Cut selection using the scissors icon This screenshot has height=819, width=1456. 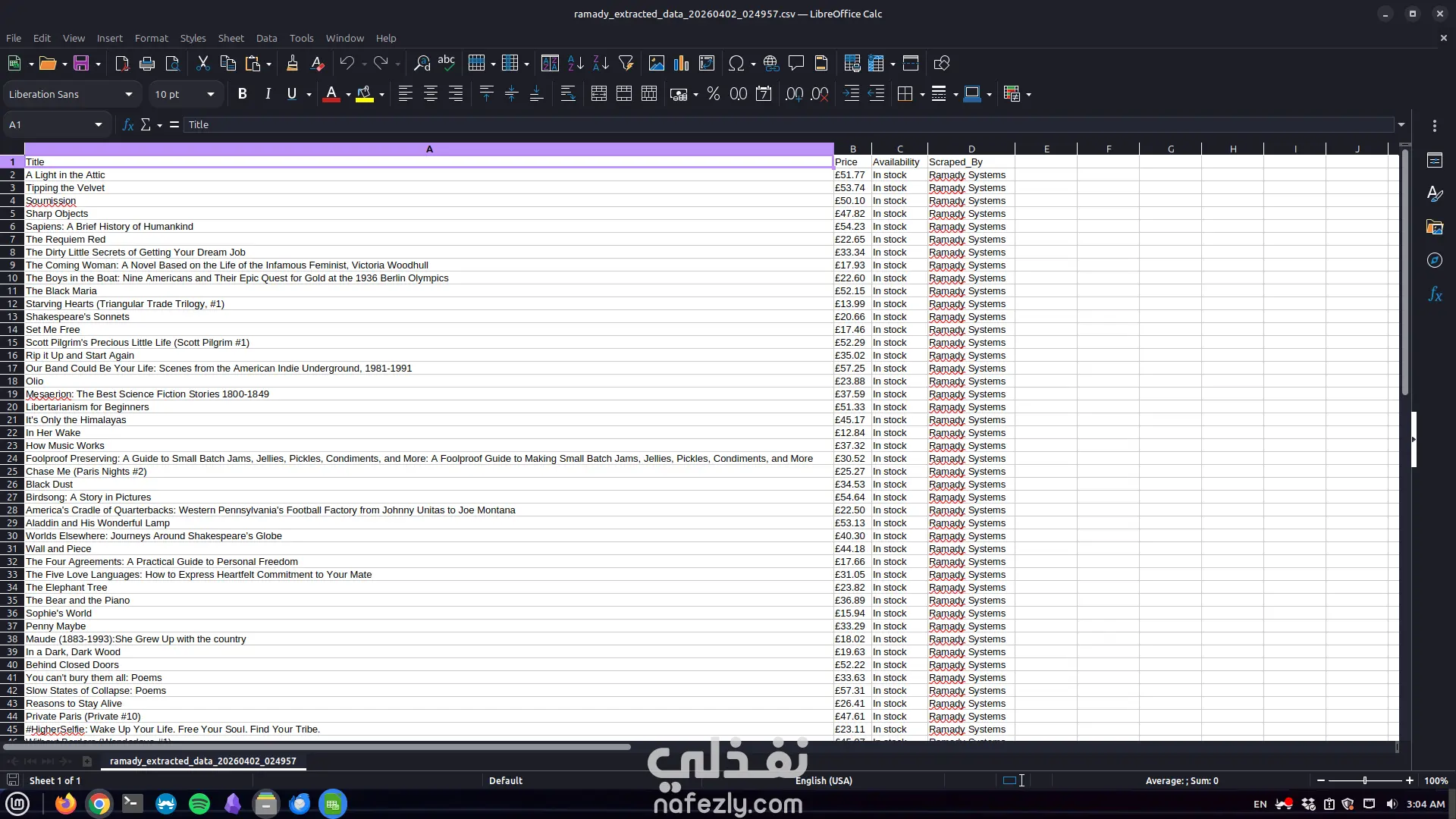pyautogui.click(x=202, y=64)
